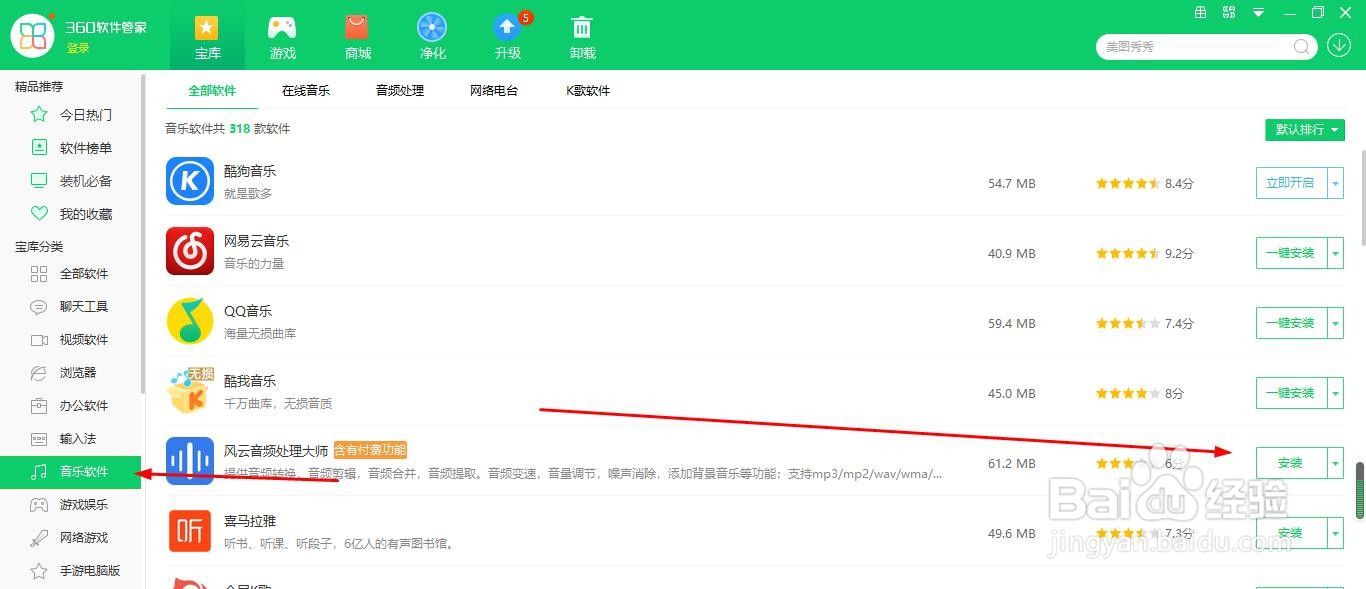The width and height of the screenshot is (1366, 589).
Task: Click the QR code icon in title bar
Action: point(1230,12)
